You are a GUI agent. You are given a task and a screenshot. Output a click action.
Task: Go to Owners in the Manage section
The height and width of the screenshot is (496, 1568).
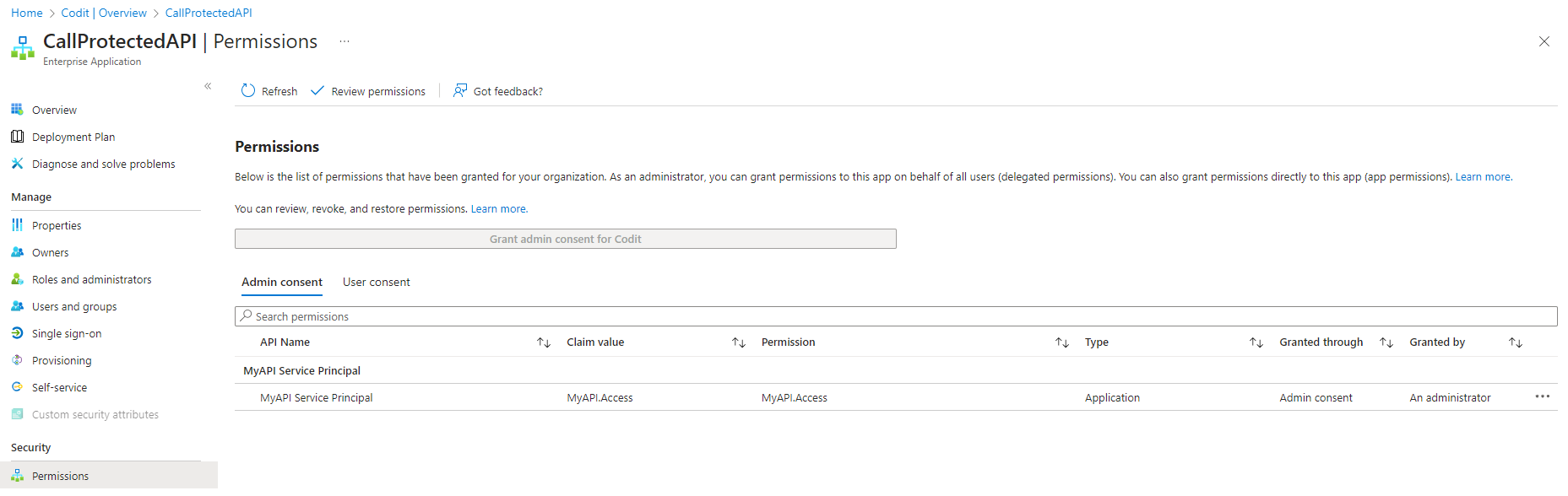[x=50, y=253]
